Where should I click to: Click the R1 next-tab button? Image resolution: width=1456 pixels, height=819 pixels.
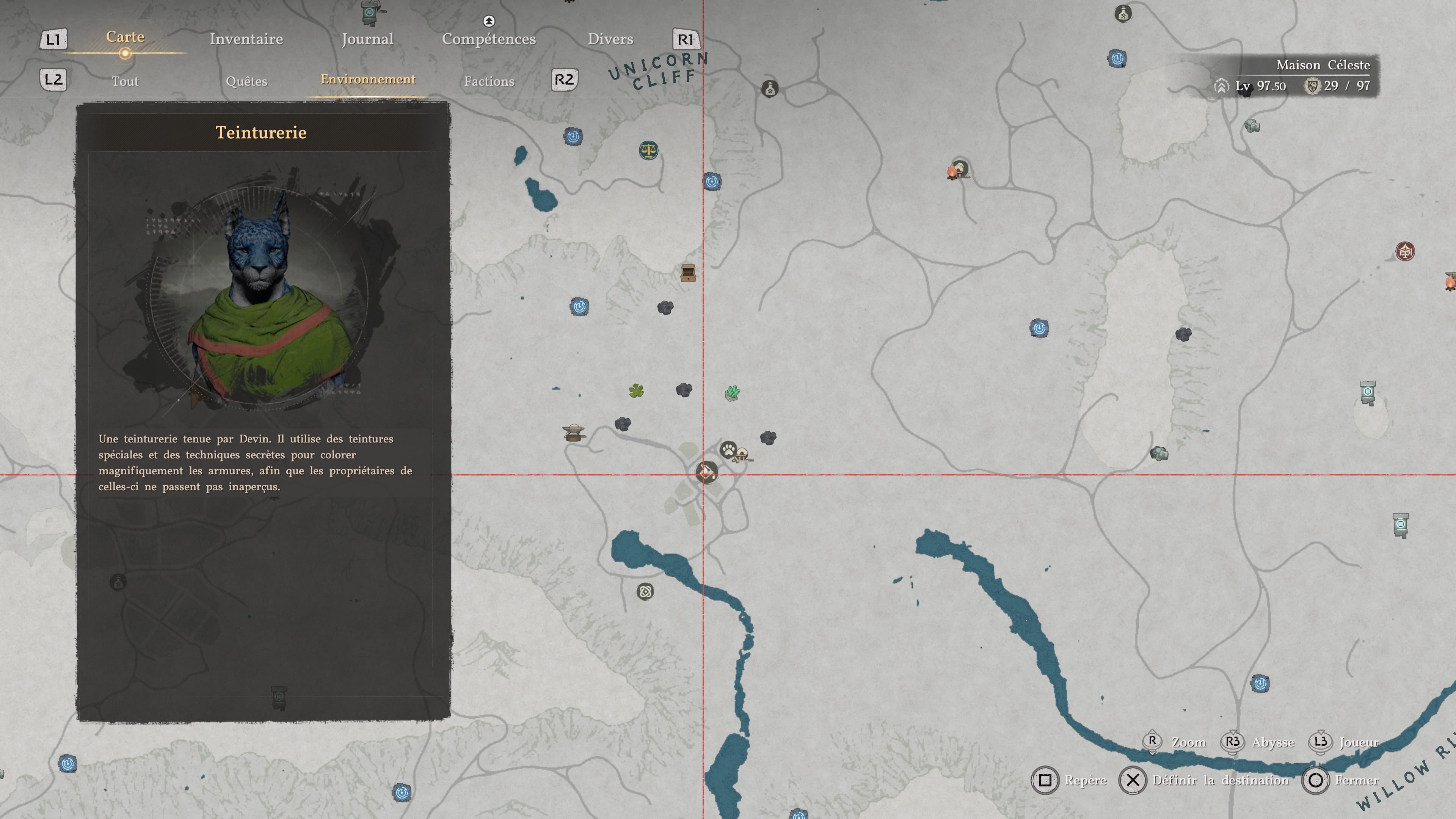[x=686, y=39]
